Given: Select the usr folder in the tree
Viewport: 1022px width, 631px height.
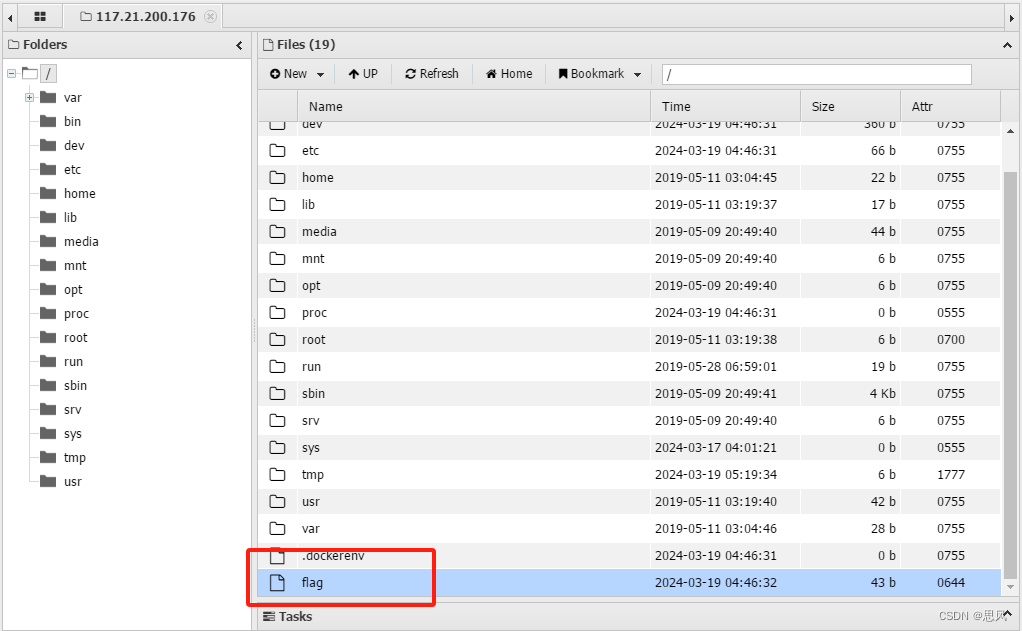Looking at the screenshot, I should pyautogui.click(x=66, y=481).
